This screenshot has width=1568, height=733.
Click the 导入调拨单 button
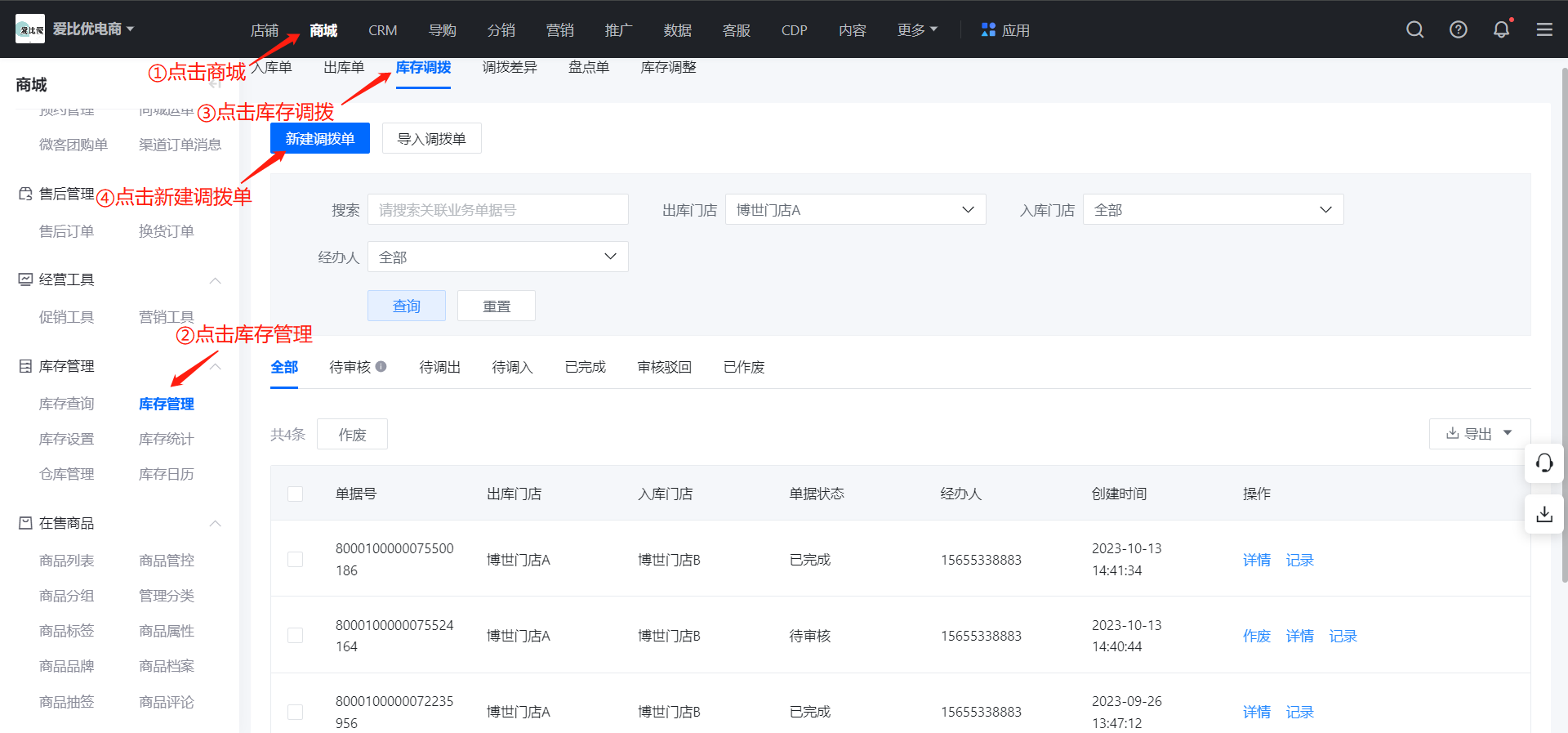tap(432, 138)
